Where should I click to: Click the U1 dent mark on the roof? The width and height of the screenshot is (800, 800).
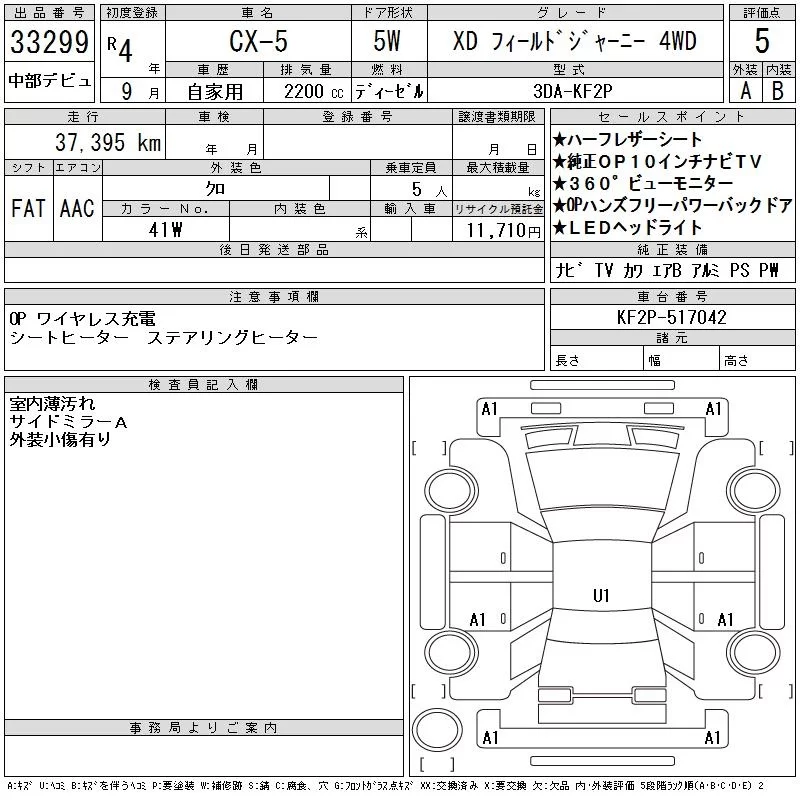[601, 596]
